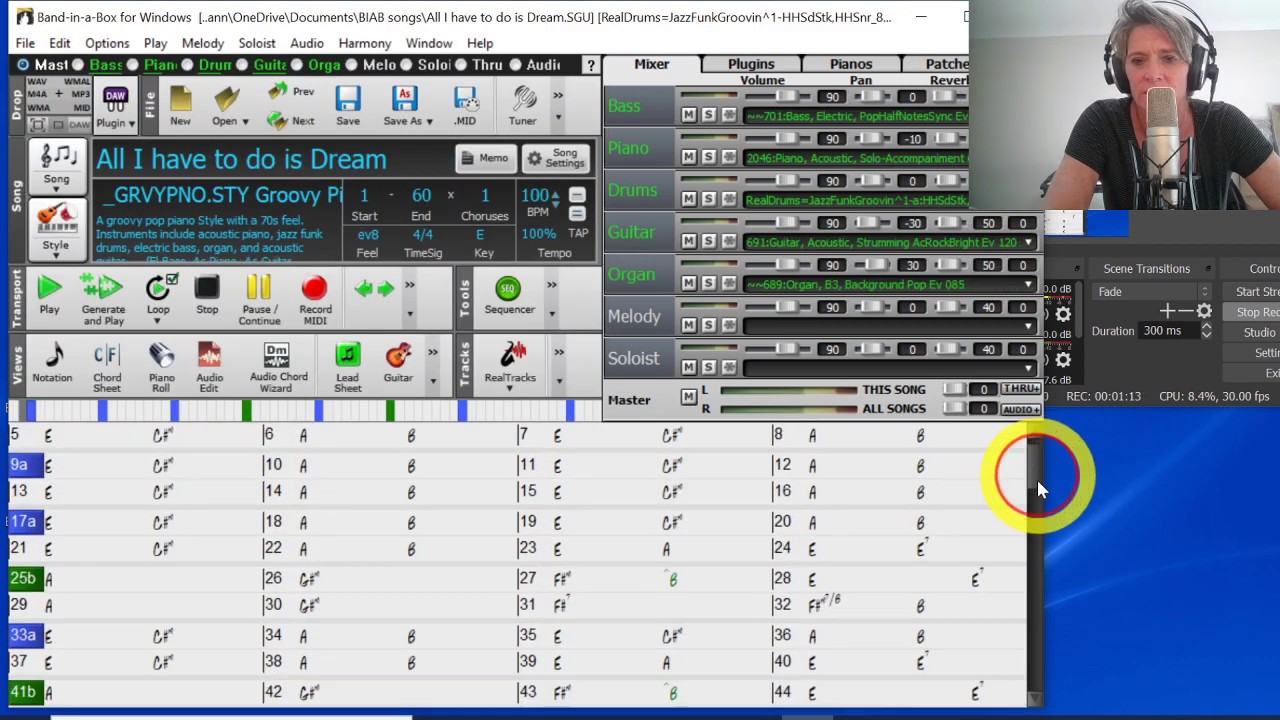The width and height of the screenshot is (1280, 720).
Task: Select the Bass track radio button
Action: coord(78,65)
